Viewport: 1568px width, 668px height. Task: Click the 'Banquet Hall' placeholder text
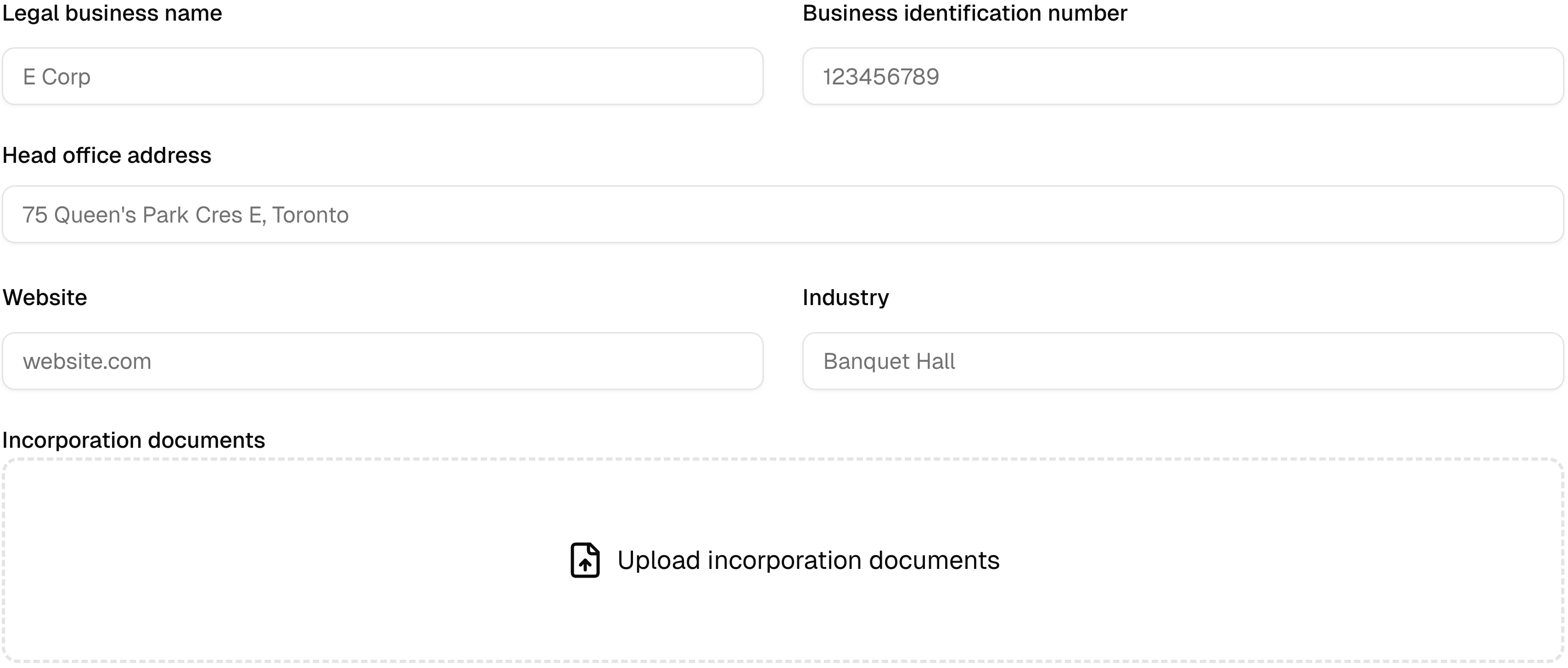tap(889, 362)
